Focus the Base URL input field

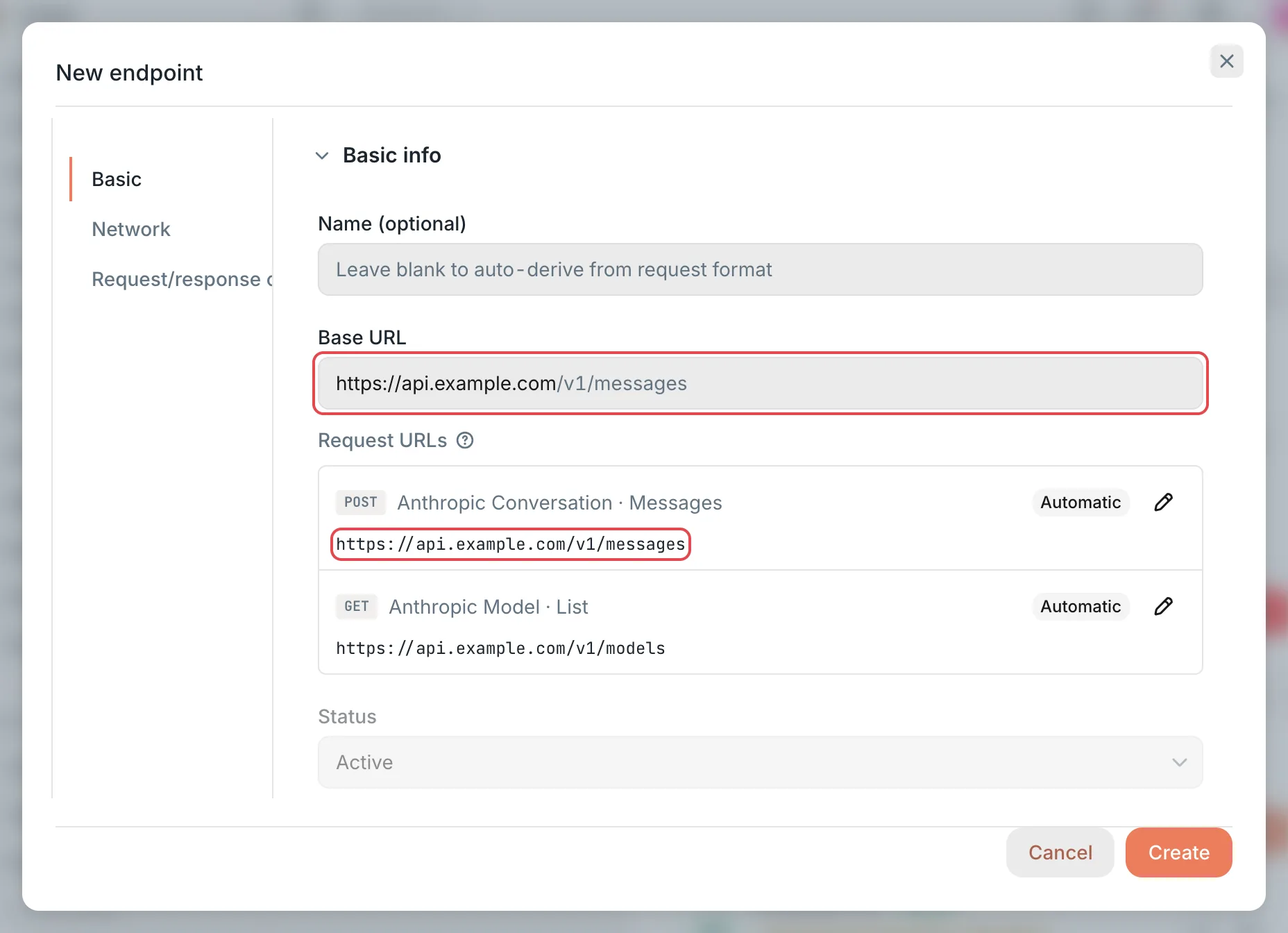point(760,383)
